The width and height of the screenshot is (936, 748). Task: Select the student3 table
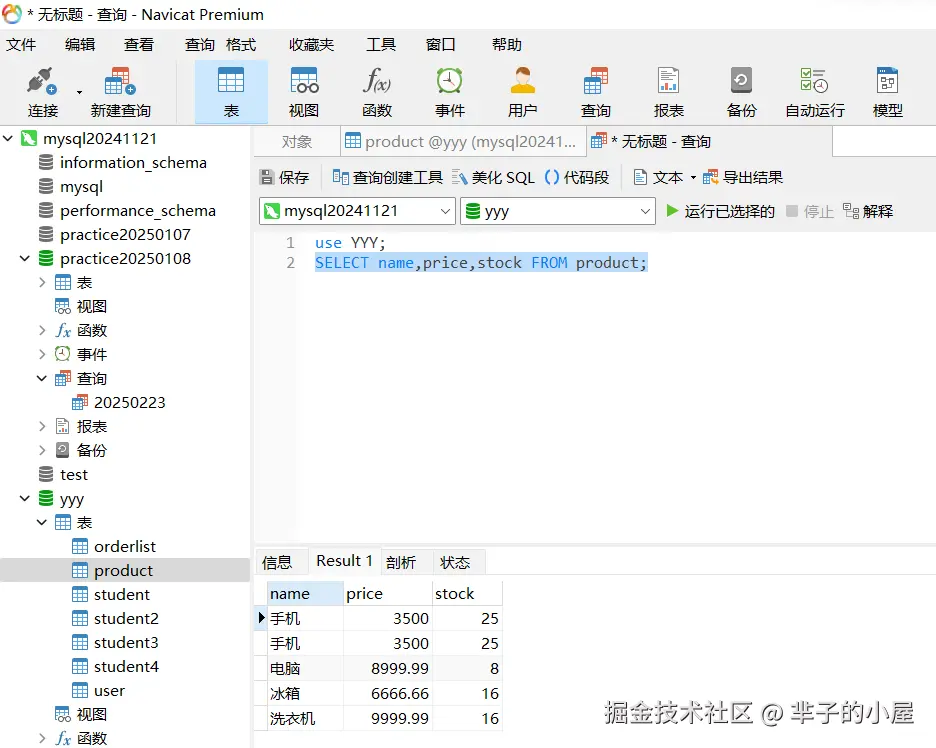[126, 642]
